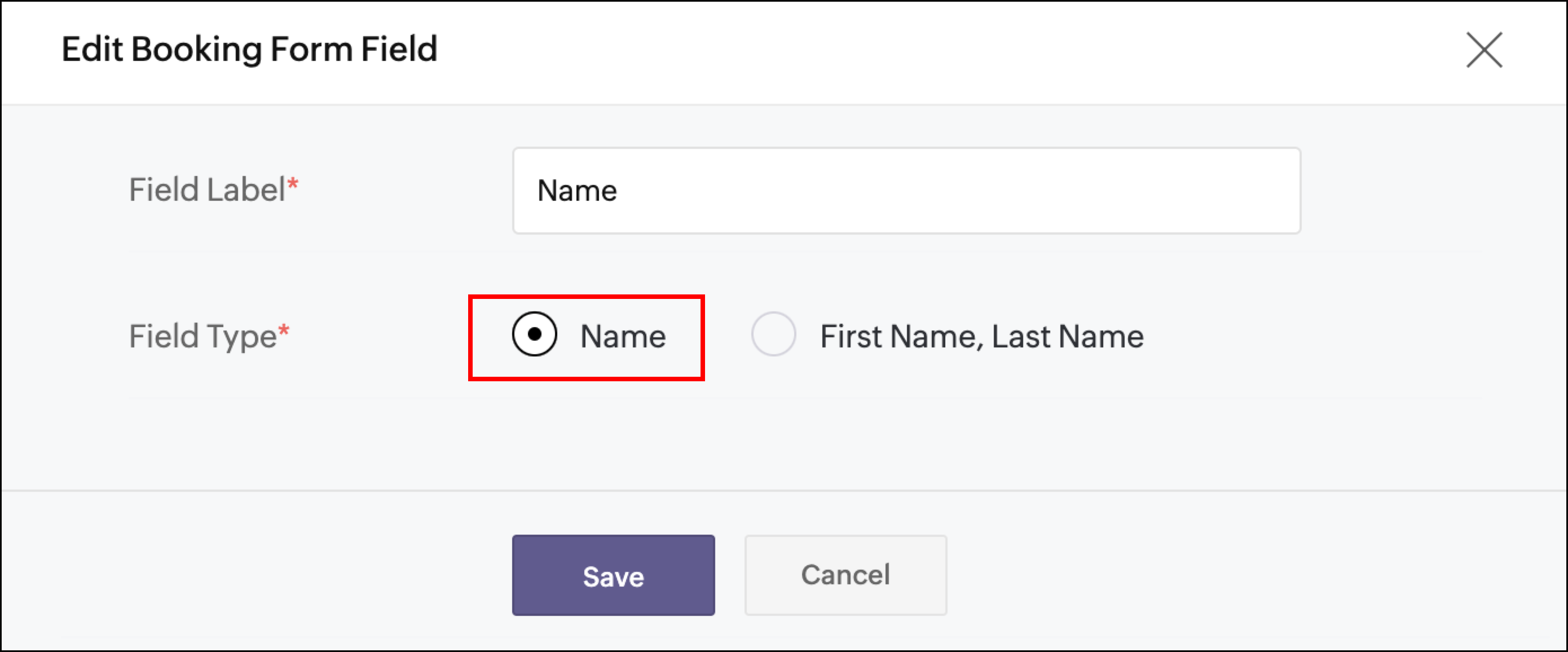Click the red highlight box around Name option

click(x=586, y=298)
